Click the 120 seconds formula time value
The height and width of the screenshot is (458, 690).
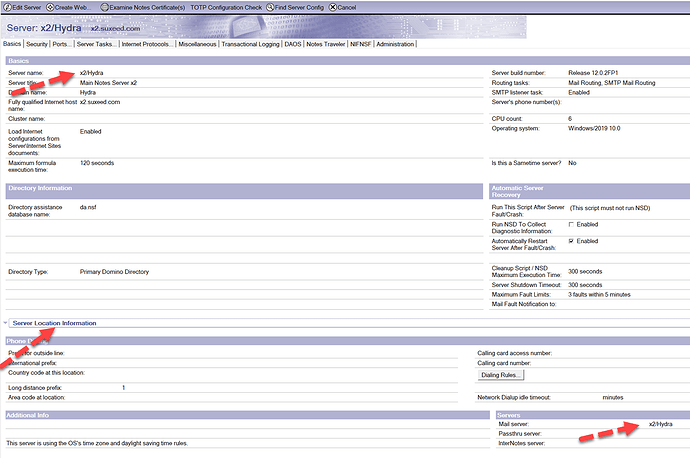pyautogui.click(x=97, y=163)
